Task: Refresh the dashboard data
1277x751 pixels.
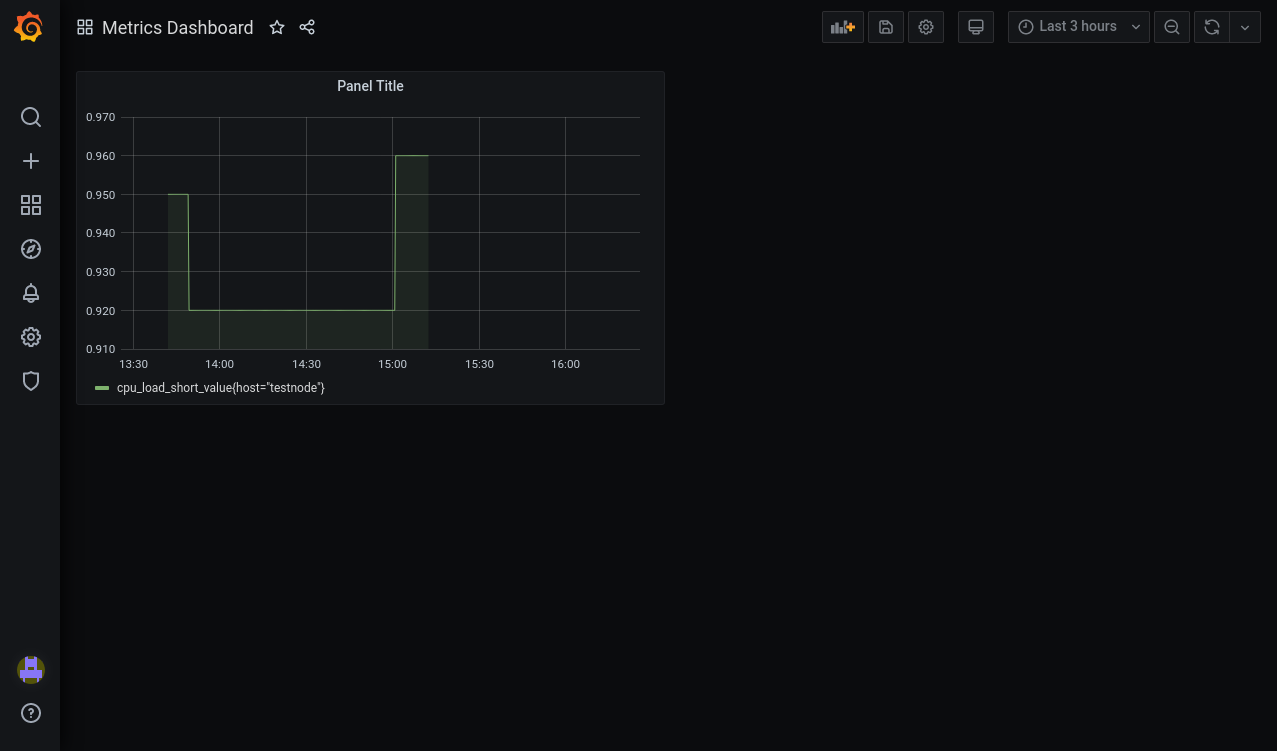Action: coord(1211,27)
